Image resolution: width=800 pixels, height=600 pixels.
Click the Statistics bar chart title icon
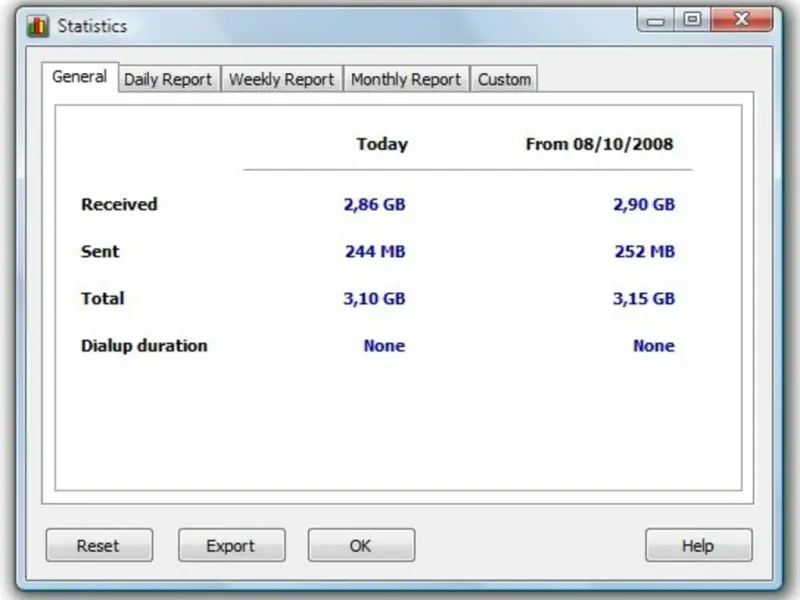click(38, 26)
